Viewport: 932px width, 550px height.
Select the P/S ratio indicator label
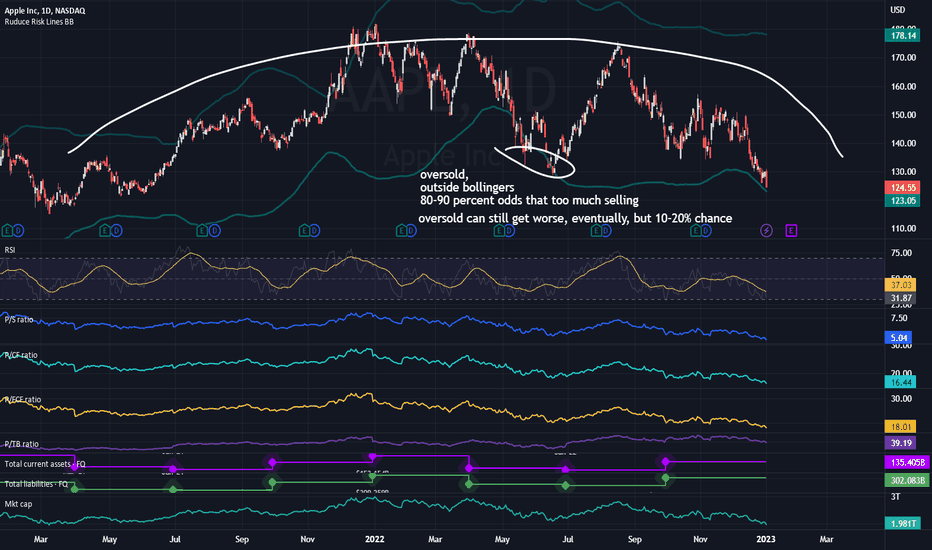(x=18, y=319)
